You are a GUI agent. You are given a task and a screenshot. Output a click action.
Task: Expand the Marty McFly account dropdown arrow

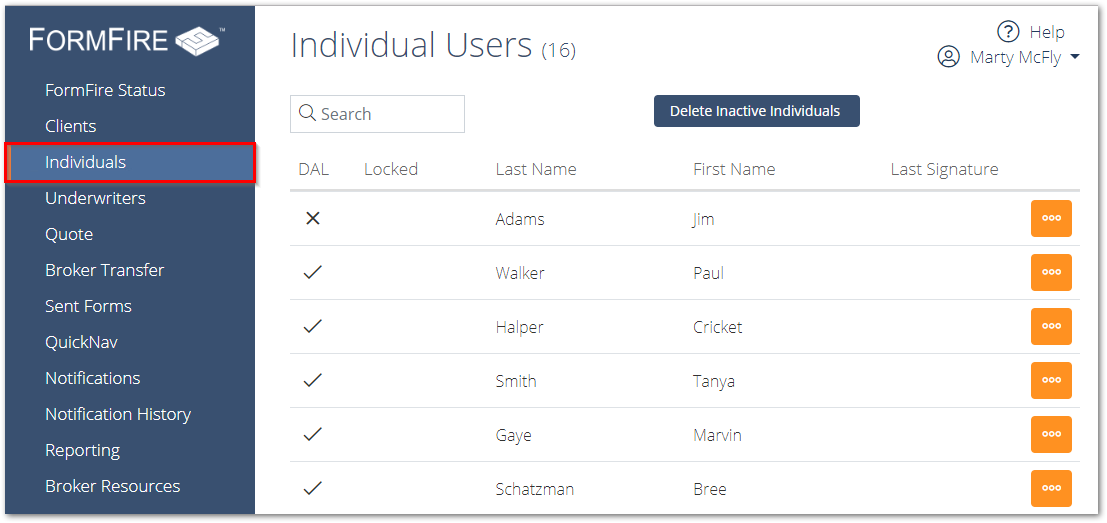click(x=1075, y=58)
